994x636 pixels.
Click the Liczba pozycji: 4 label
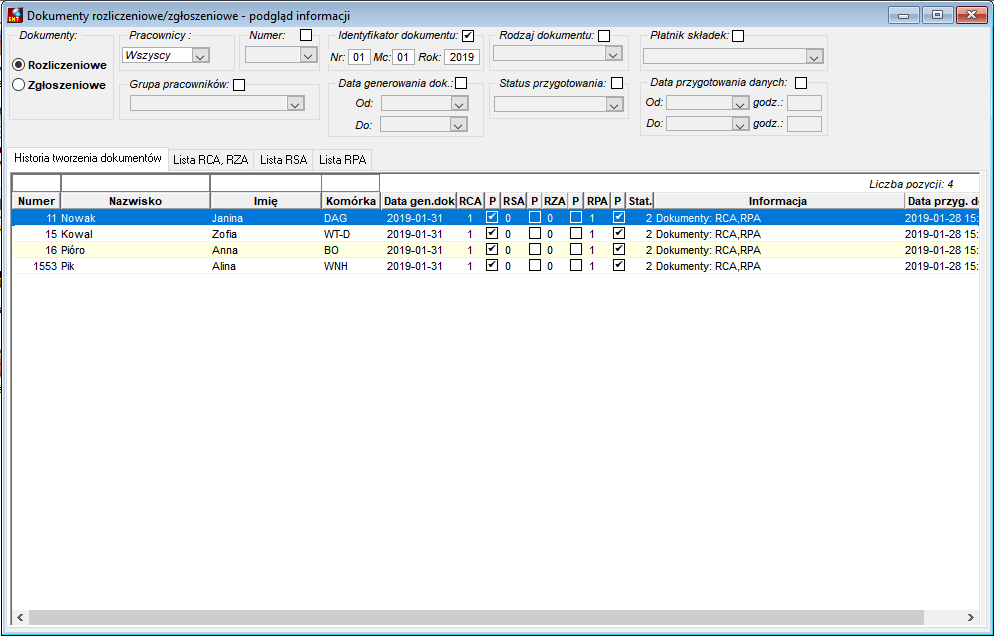pyautogui.click(x=911, y=184)
